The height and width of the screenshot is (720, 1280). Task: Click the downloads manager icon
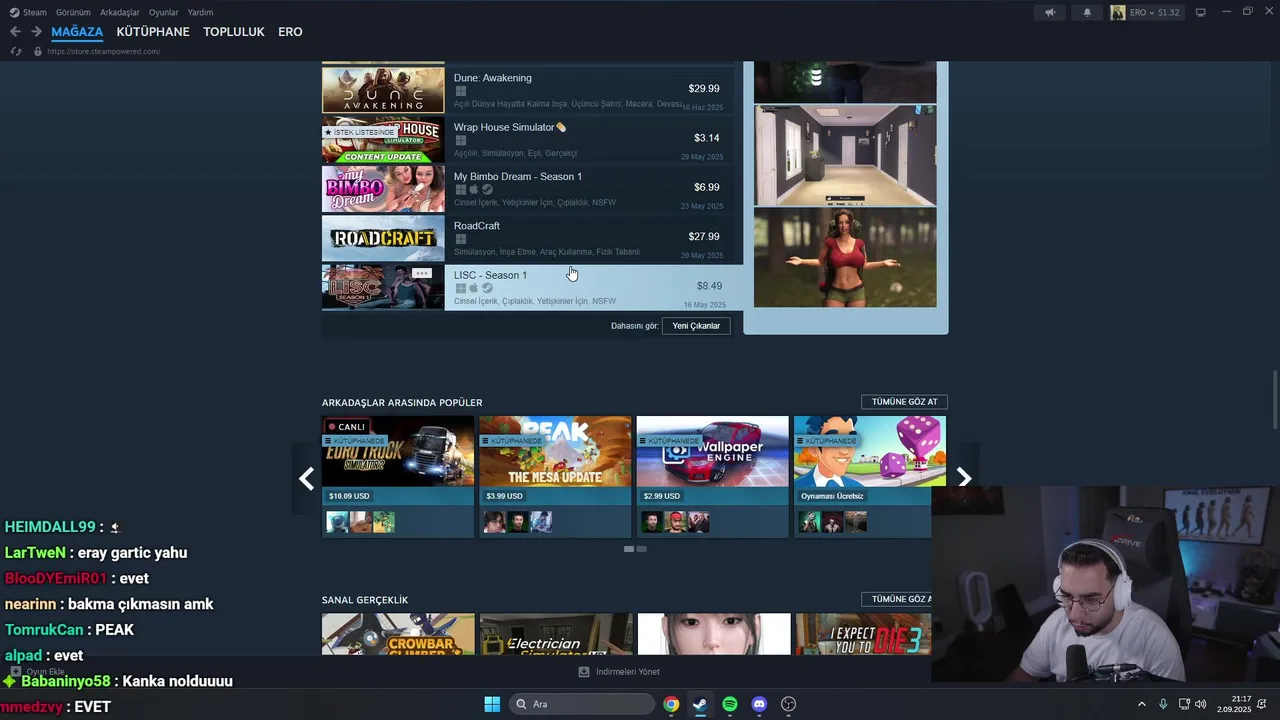click(x=584, y=672)
